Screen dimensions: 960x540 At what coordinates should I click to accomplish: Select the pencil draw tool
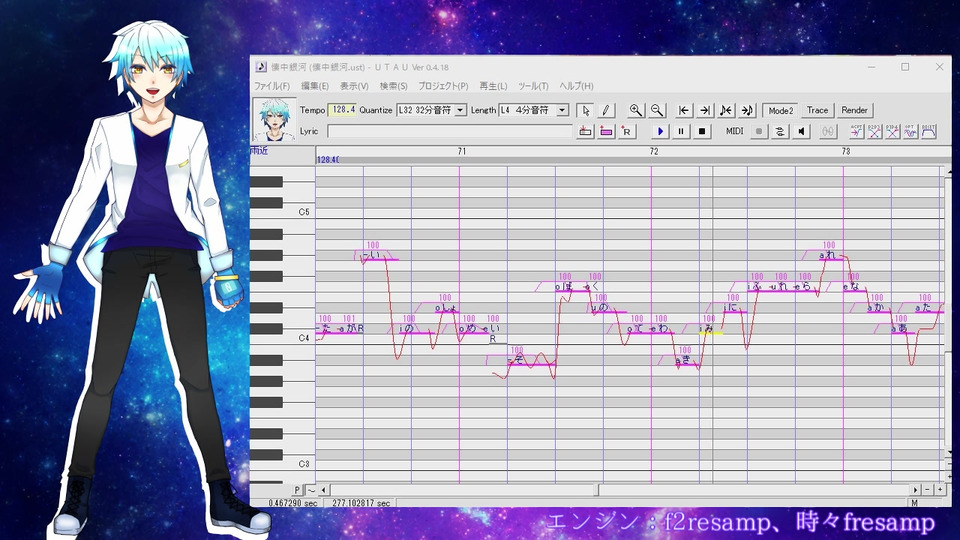click(606, 110)
